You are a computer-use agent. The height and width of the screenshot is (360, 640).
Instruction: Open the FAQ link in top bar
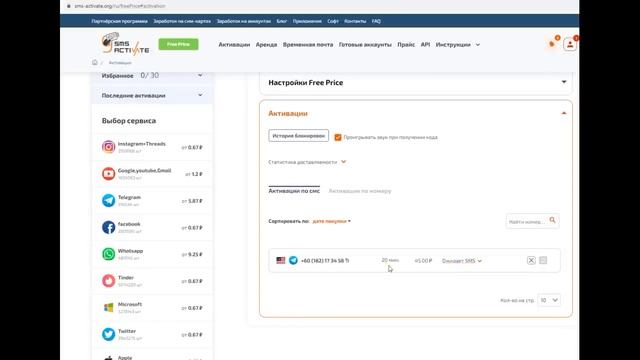[x=376, y=21]
